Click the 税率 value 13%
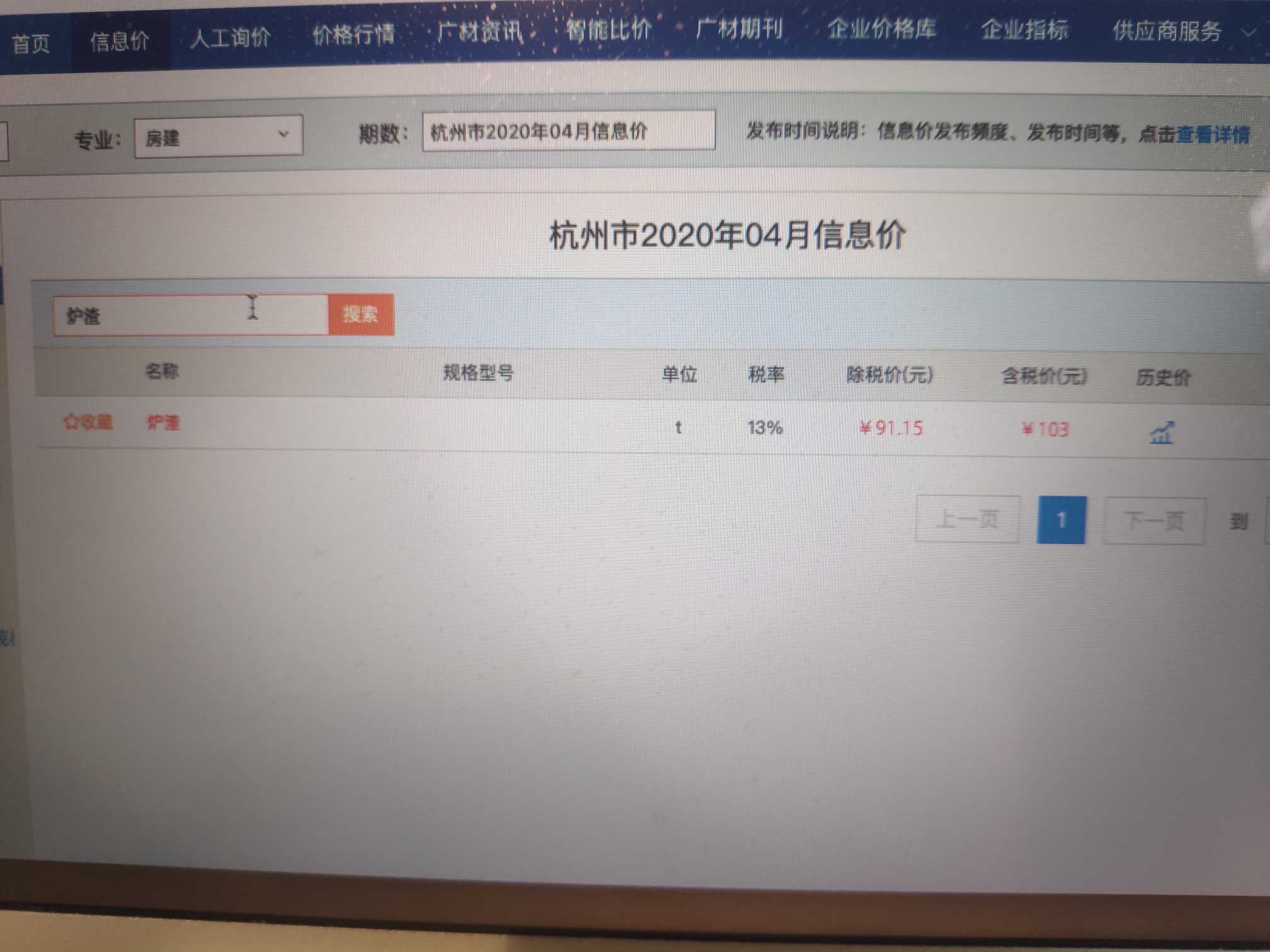 [x=765, y=428]
